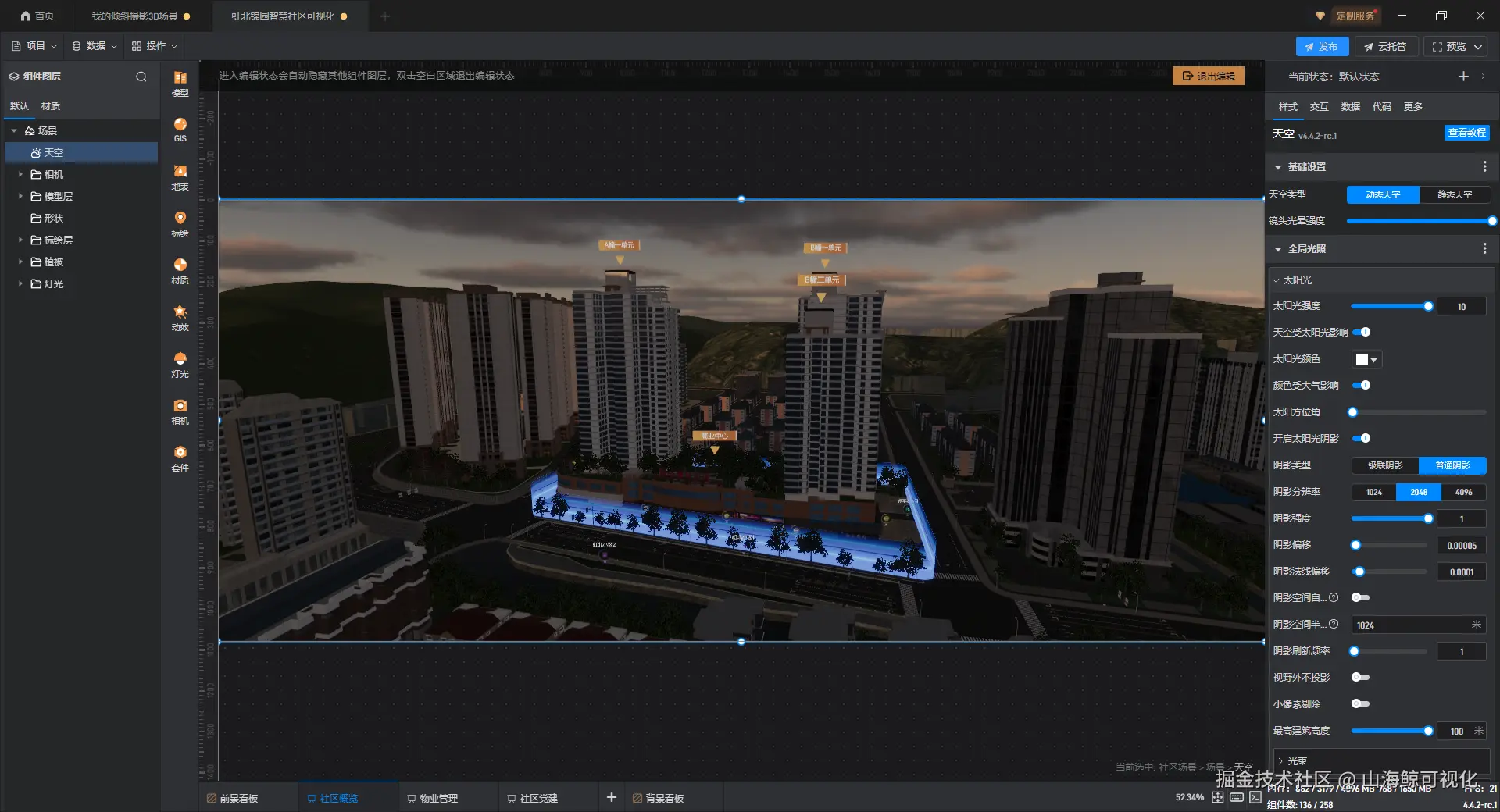Open the 灯光 (Lighting) sidebar icon
The width and height of the screenshot is (1500, 812).
pyautogui.click(x=180, y=365)
